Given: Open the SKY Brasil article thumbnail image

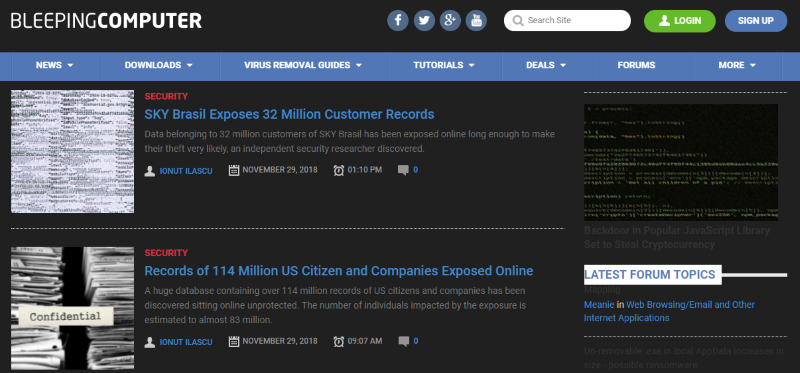Looking at the screenshot, I should [72, 152].
